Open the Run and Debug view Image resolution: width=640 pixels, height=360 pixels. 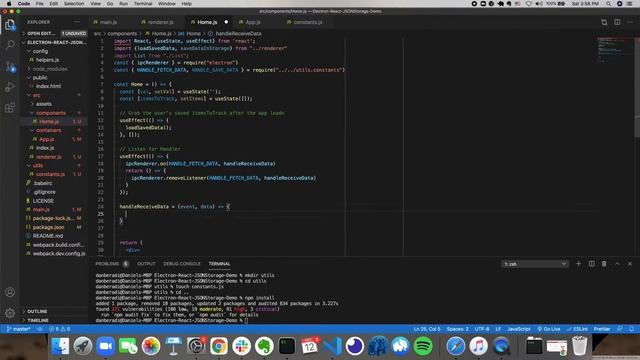(x=10, y=87)
